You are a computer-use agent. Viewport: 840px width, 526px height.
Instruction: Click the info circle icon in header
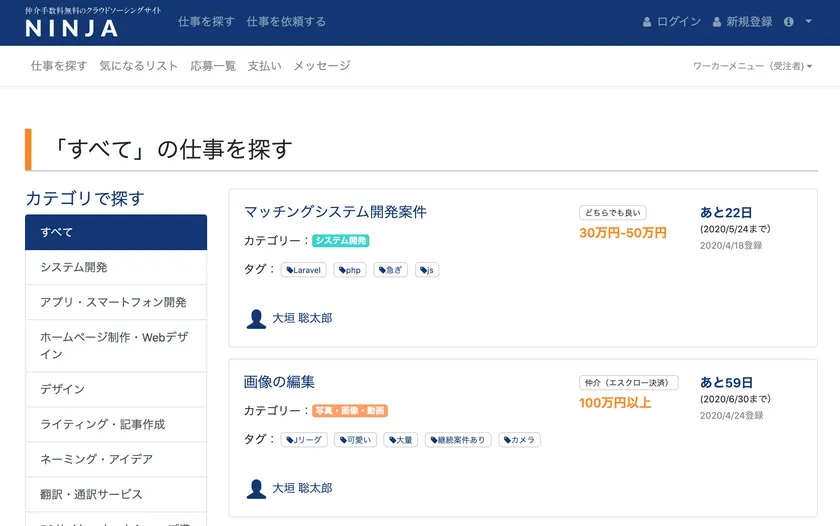[x=789, y=21]
